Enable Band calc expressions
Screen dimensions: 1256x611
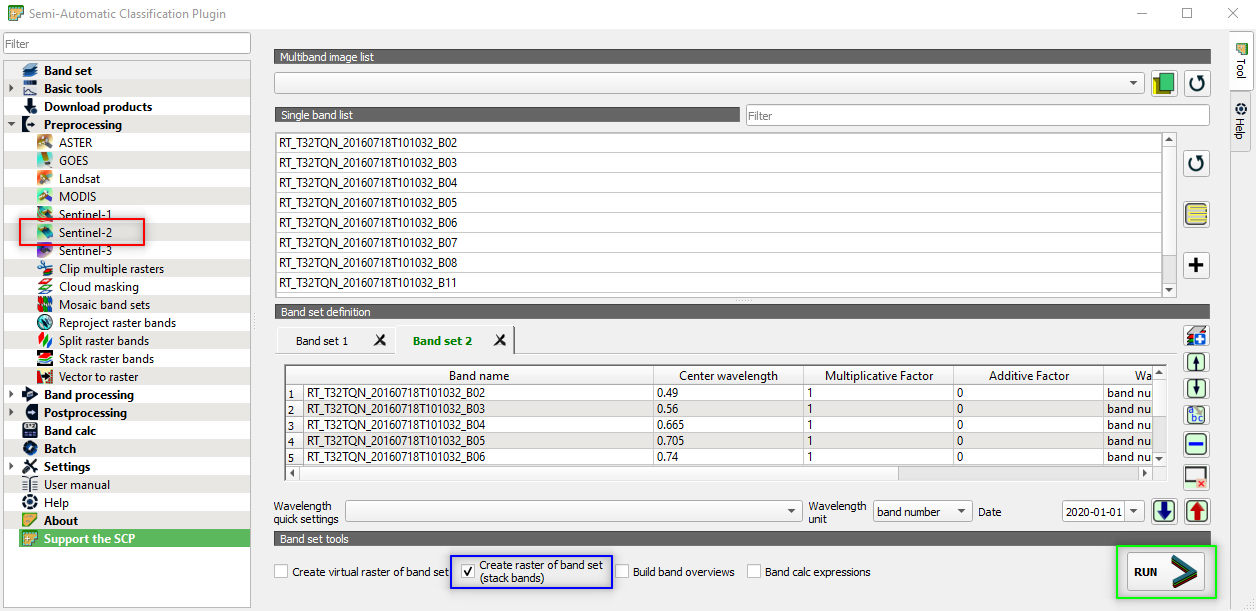pyautogui.click(x=754, y=572)
